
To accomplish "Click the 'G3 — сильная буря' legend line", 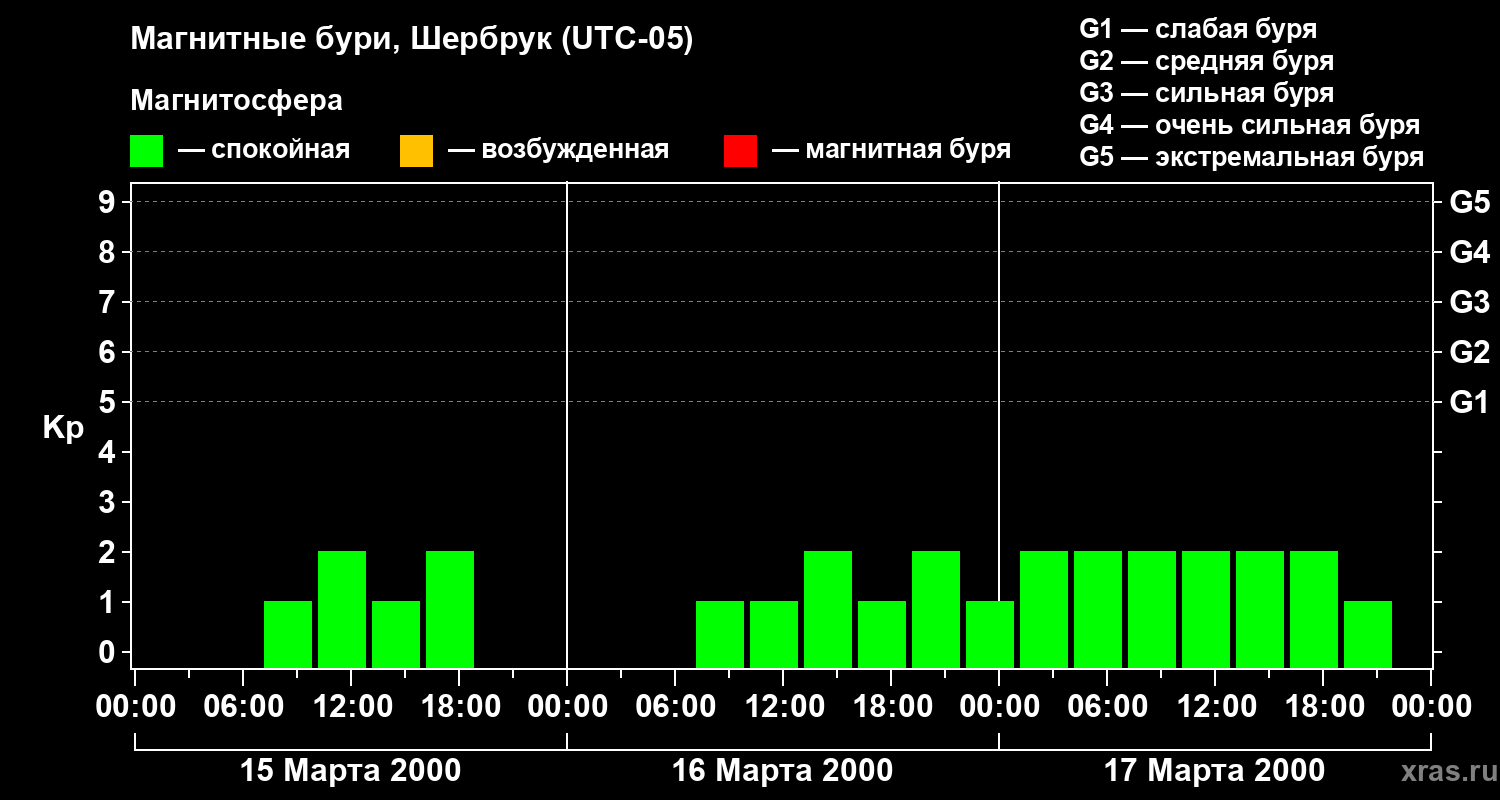I will 1206,92.
